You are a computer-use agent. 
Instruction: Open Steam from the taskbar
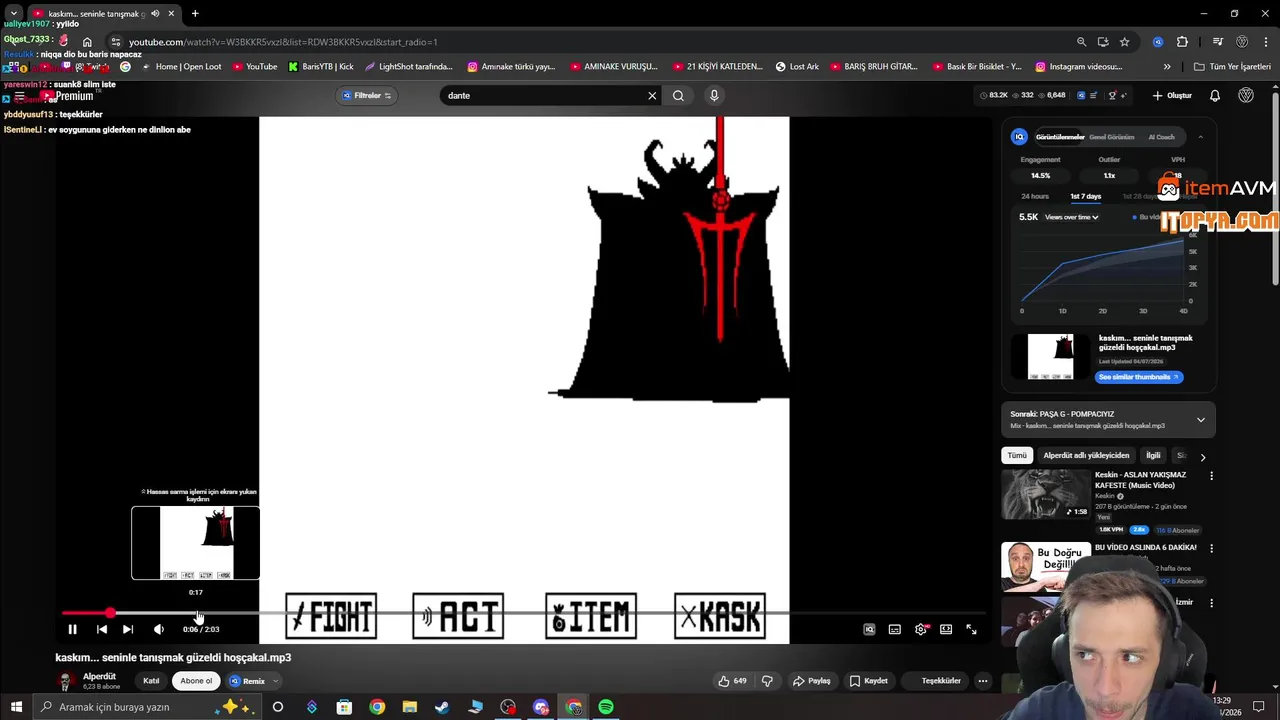point(441,707)
